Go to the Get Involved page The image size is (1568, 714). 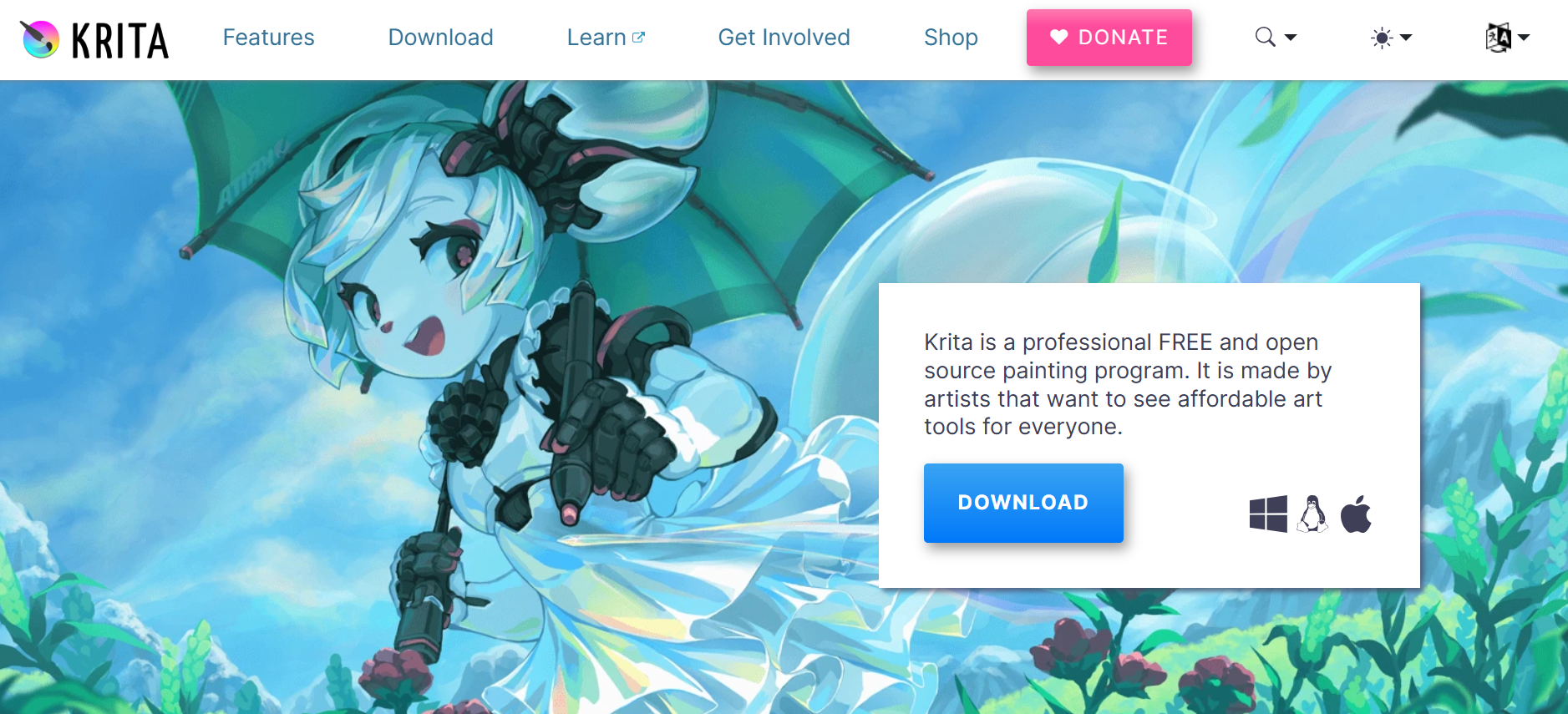[x=784, y=38]
